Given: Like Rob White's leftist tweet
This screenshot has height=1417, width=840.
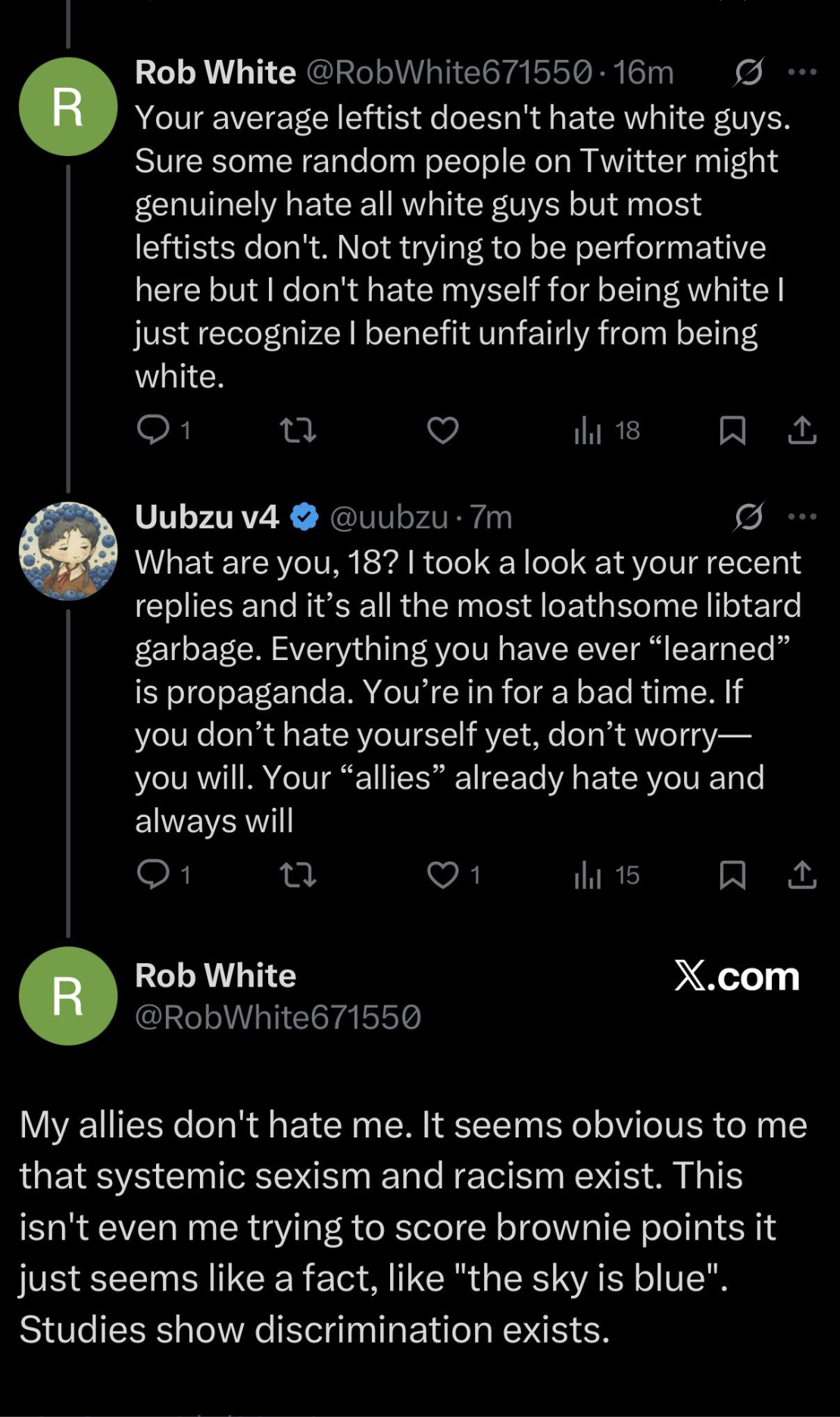Looking at the screenshot, I should coord(443,430).
